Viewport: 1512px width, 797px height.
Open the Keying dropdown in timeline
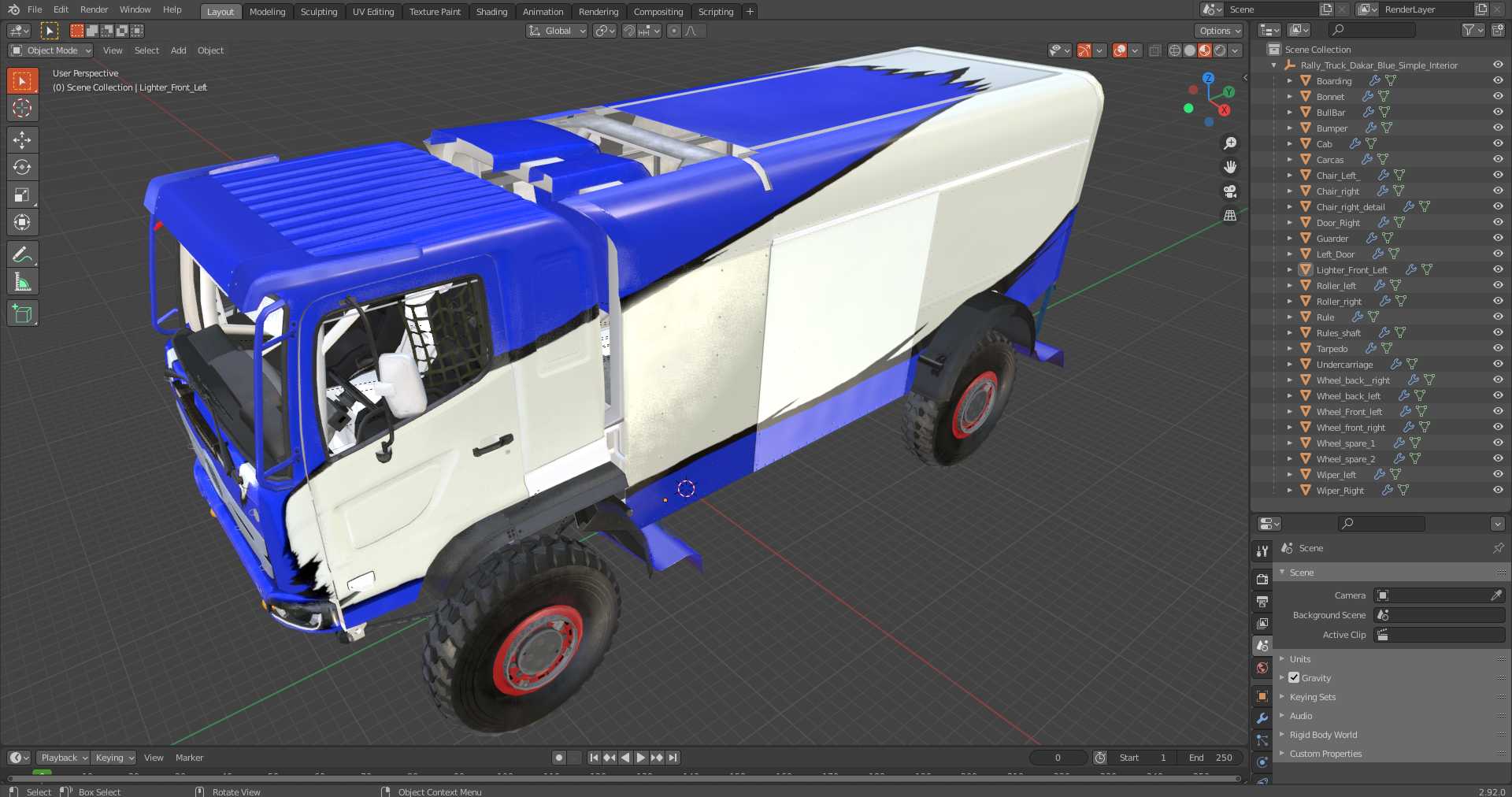pyautogui.click(x=113, y=758)
